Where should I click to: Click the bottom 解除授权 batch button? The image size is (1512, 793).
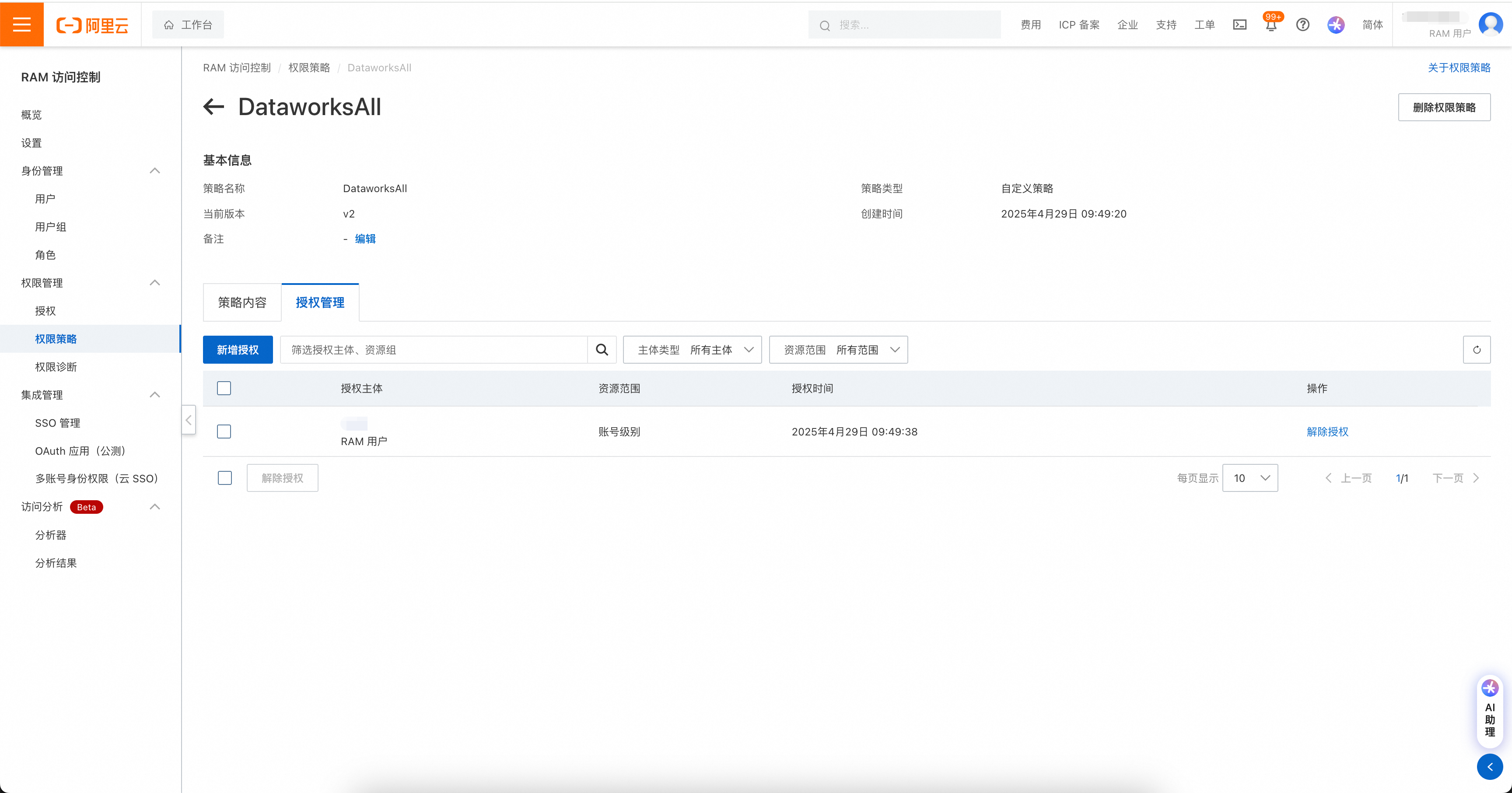(282, 478)
